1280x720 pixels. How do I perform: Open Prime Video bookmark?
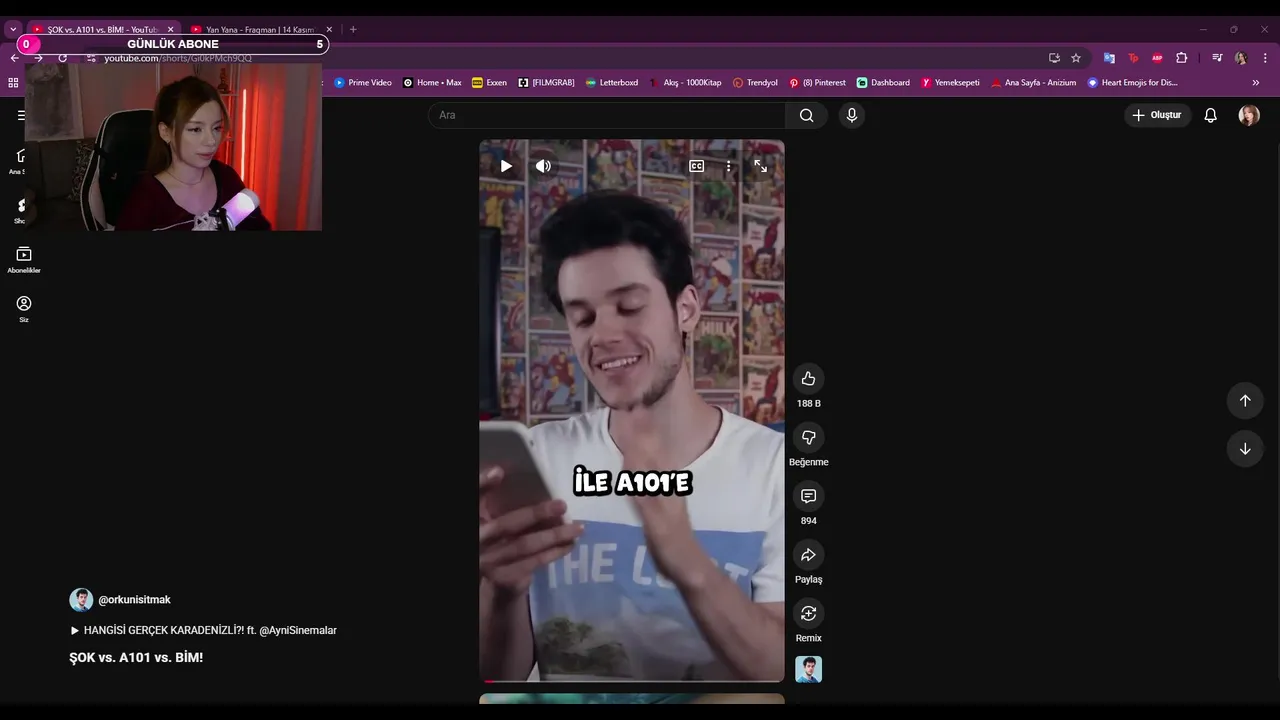click(363, 83)
